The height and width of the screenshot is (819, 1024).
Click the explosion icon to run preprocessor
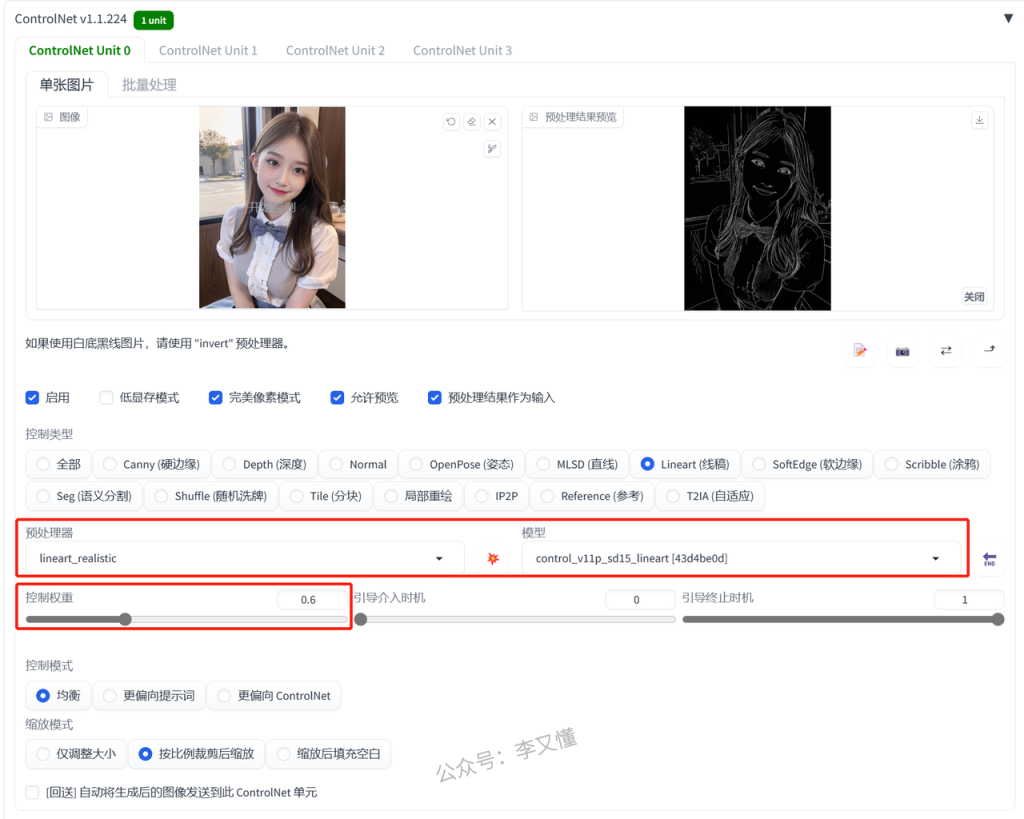point(493,559)
